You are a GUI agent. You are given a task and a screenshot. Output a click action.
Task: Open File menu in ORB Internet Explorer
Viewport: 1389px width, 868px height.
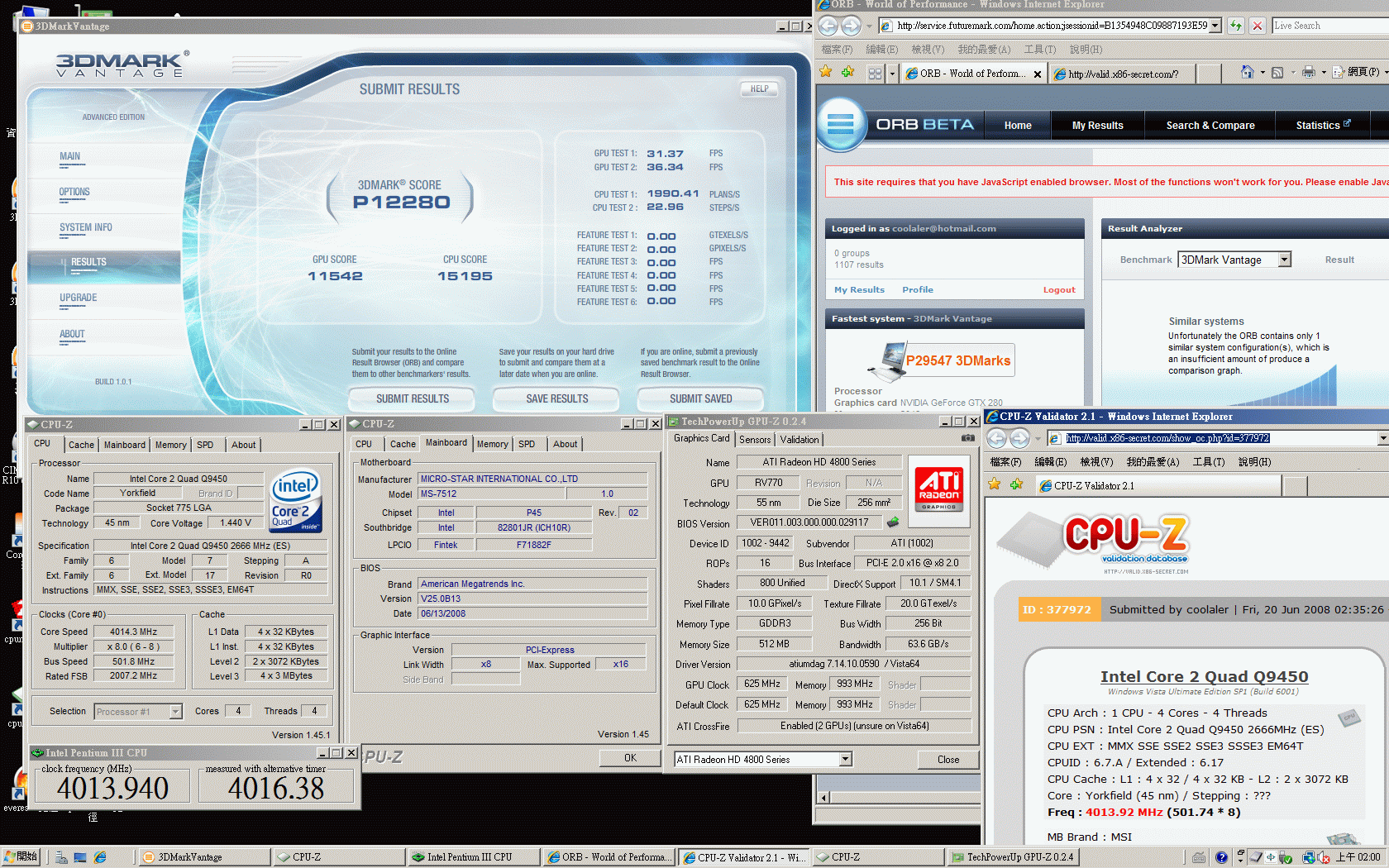pyautogui.click(x=836, y=50)
